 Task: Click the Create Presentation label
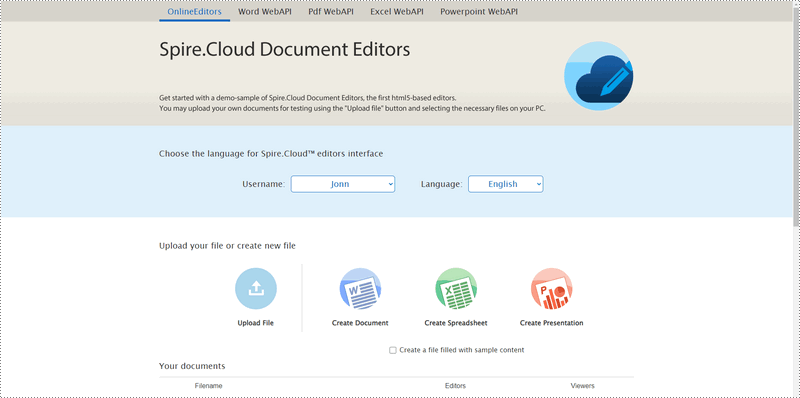pos(552,323)
